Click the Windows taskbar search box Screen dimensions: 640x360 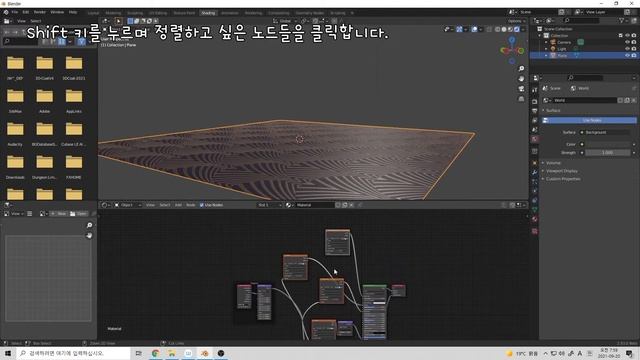(73, 353)
